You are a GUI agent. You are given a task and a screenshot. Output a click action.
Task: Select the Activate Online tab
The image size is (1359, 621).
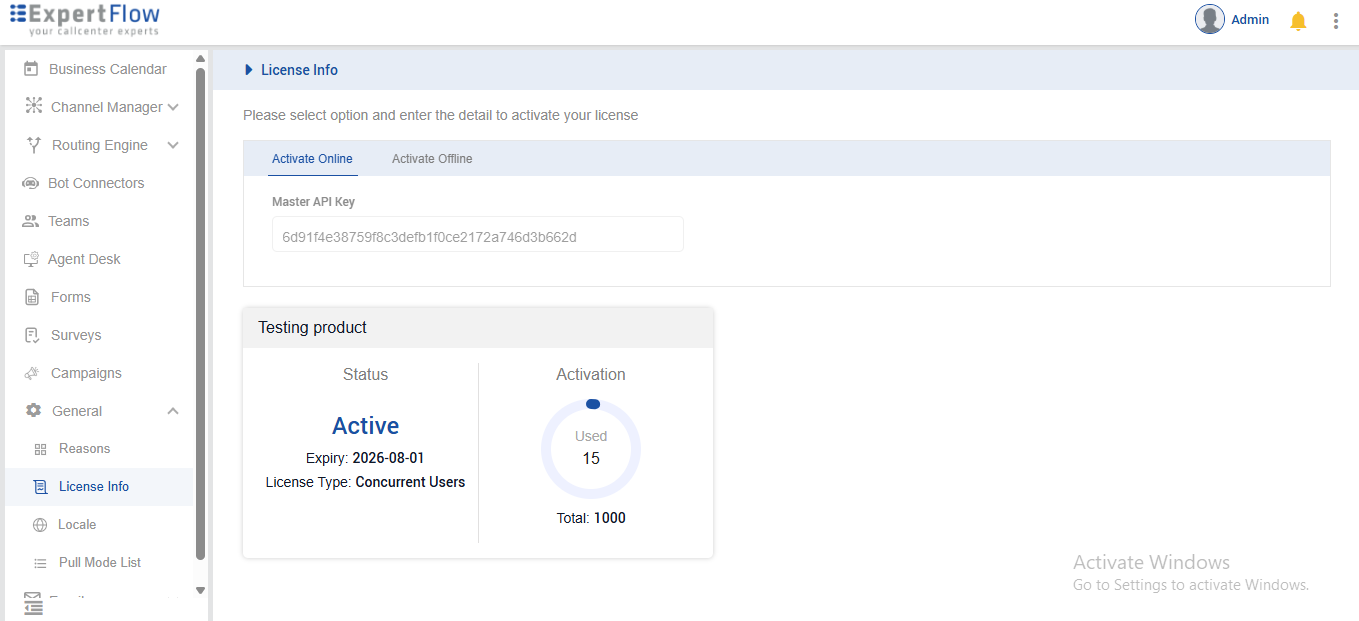[312, 159]
